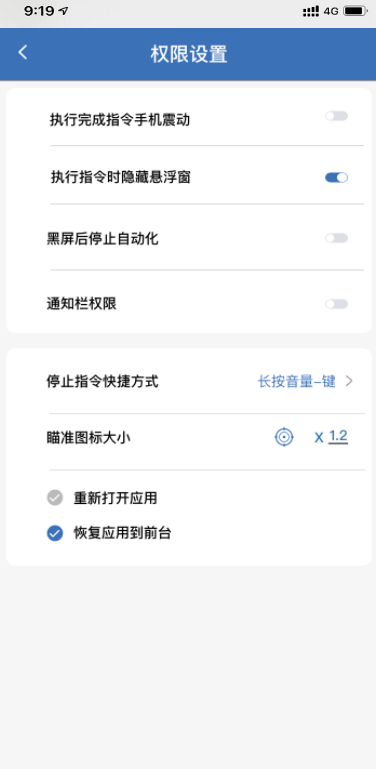Edit the 1.2 icon size value
This screenshot has height=769, width=376.
click(x=338, y=436)
